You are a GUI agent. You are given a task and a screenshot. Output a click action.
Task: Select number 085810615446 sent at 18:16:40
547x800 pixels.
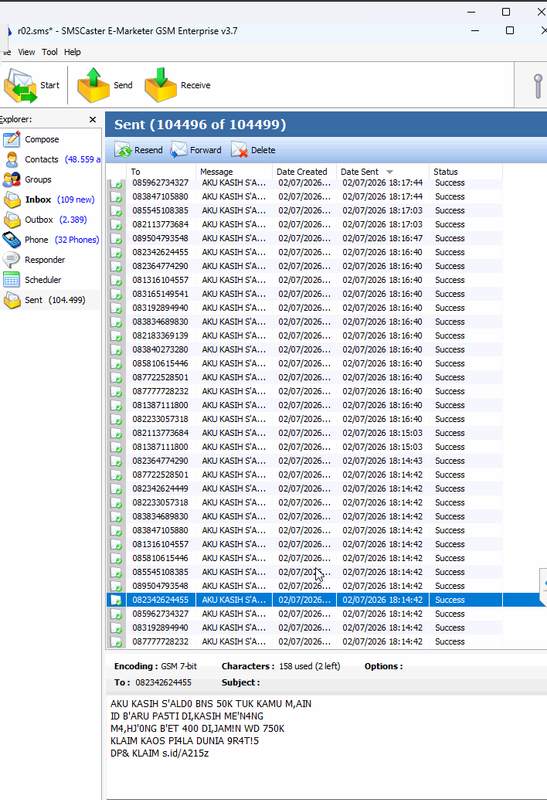tap(160, 363)
